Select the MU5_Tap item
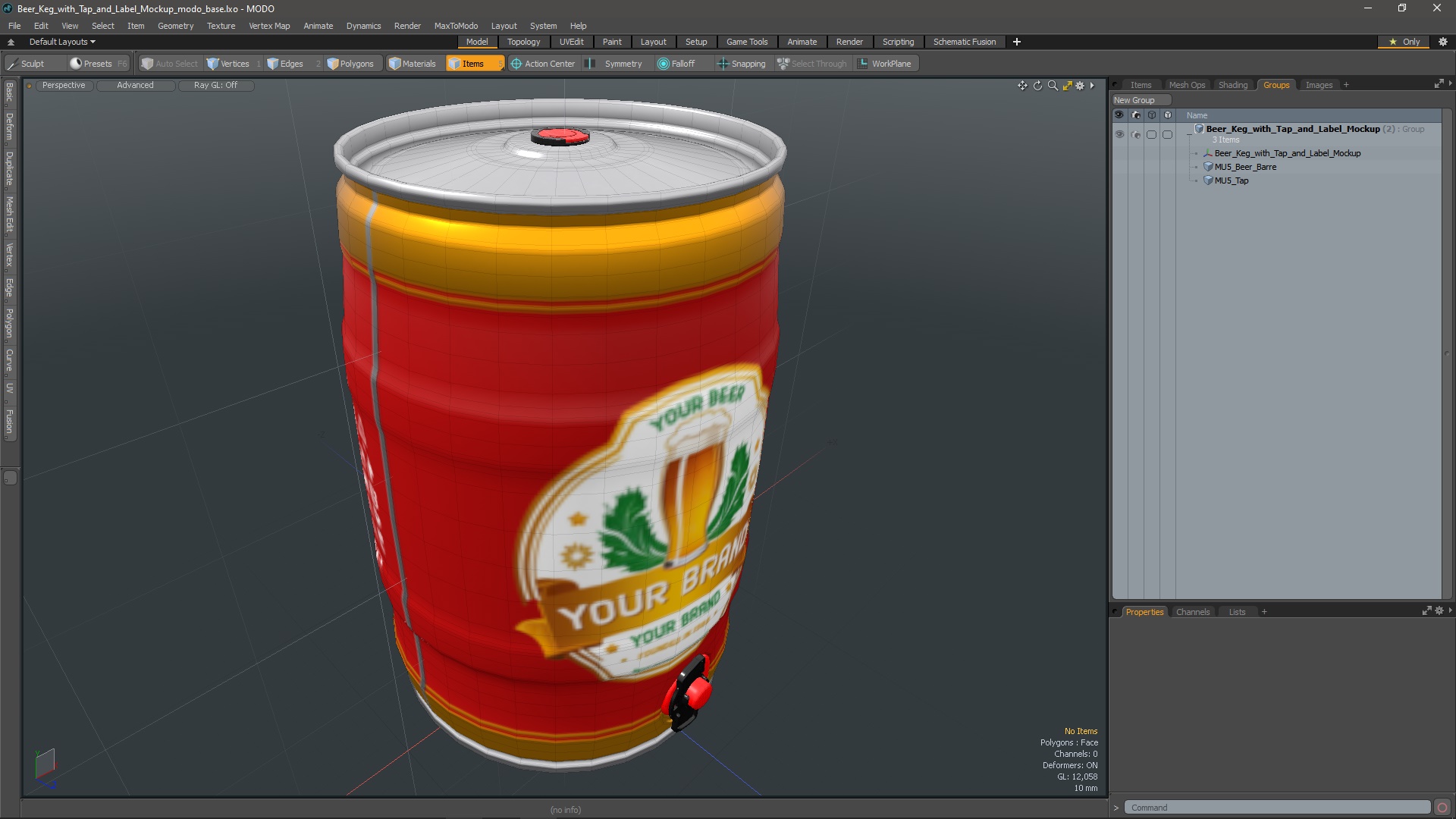The height and width of the screenshot is (819, 1456). pyautogui.click(x=1231, y=180)
